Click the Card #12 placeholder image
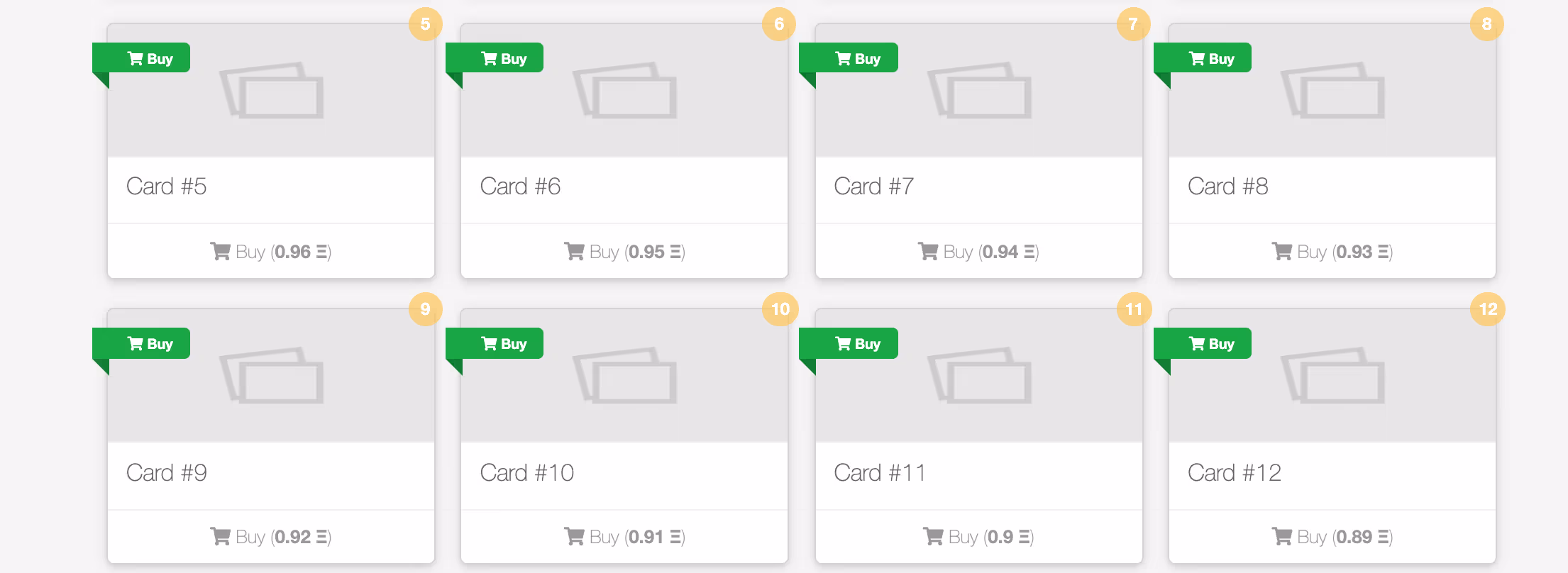Image resolution: width=1568 pixels, height=573 pixels. (1332, 376)
